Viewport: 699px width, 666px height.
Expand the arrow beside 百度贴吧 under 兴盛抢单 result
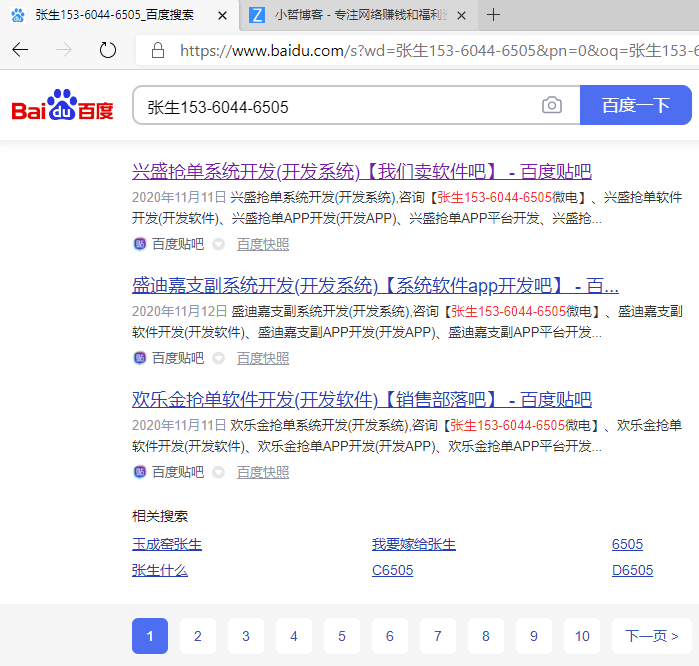point(218,244)
